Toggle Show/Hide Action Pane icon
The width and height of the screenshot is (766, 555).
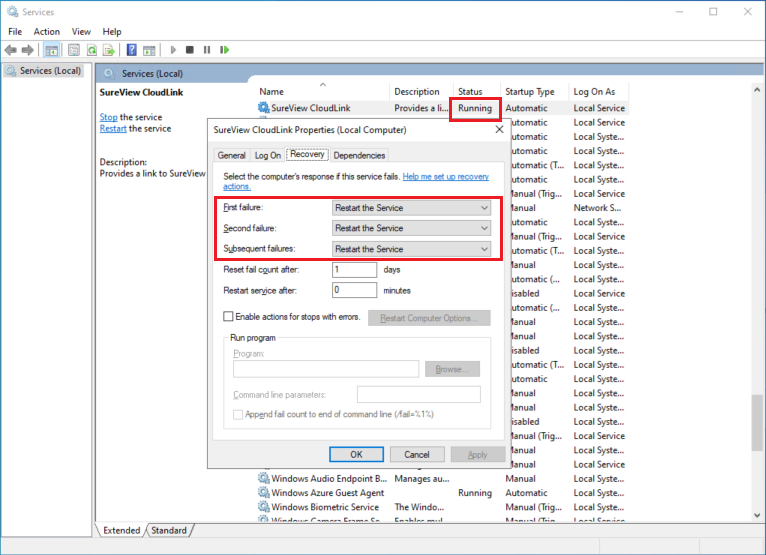[x=149, y=50]
